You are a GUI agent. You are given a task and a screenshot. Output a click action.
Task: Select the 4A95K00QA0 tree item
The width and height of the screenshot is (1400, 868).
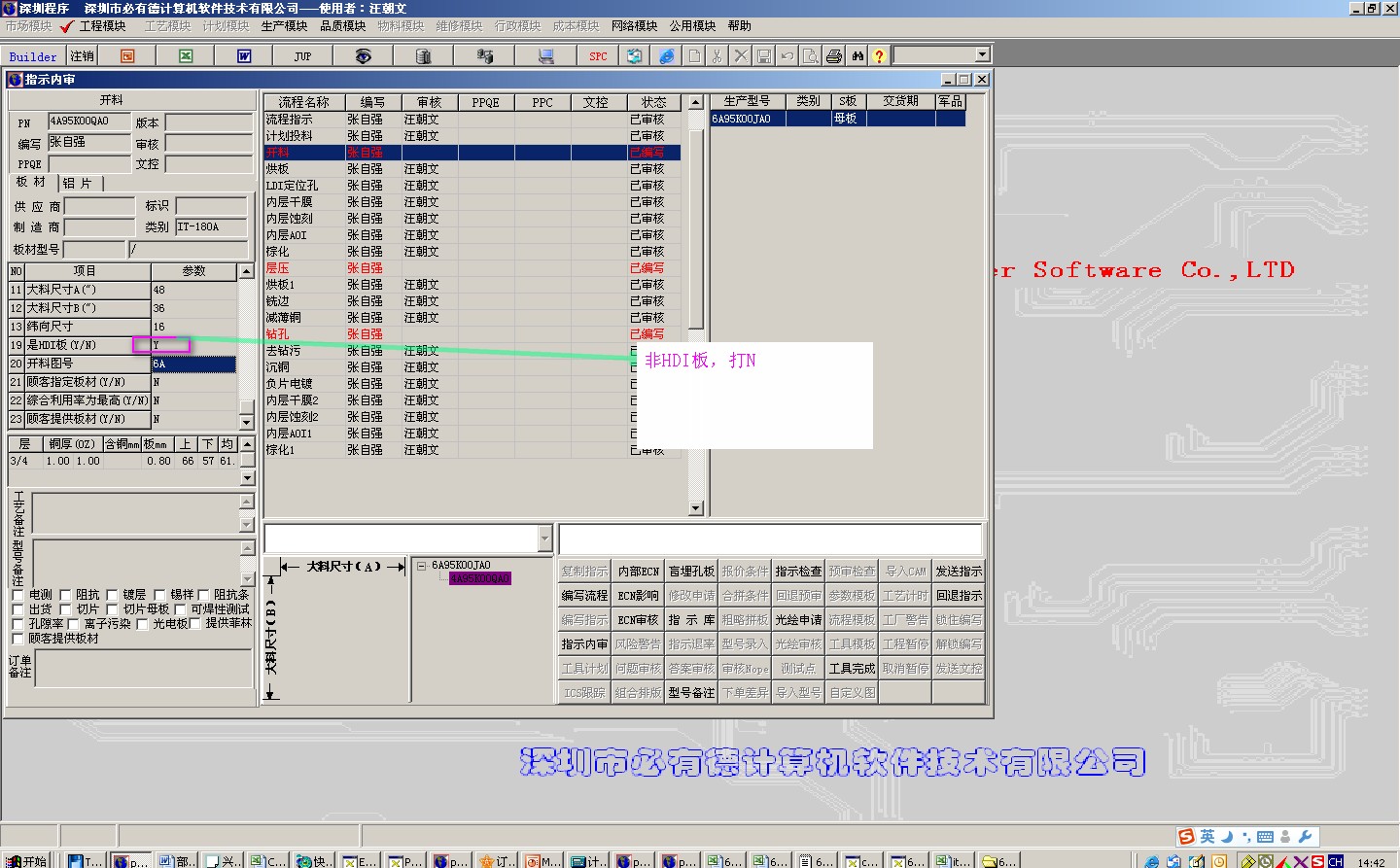tap(479, 578)
